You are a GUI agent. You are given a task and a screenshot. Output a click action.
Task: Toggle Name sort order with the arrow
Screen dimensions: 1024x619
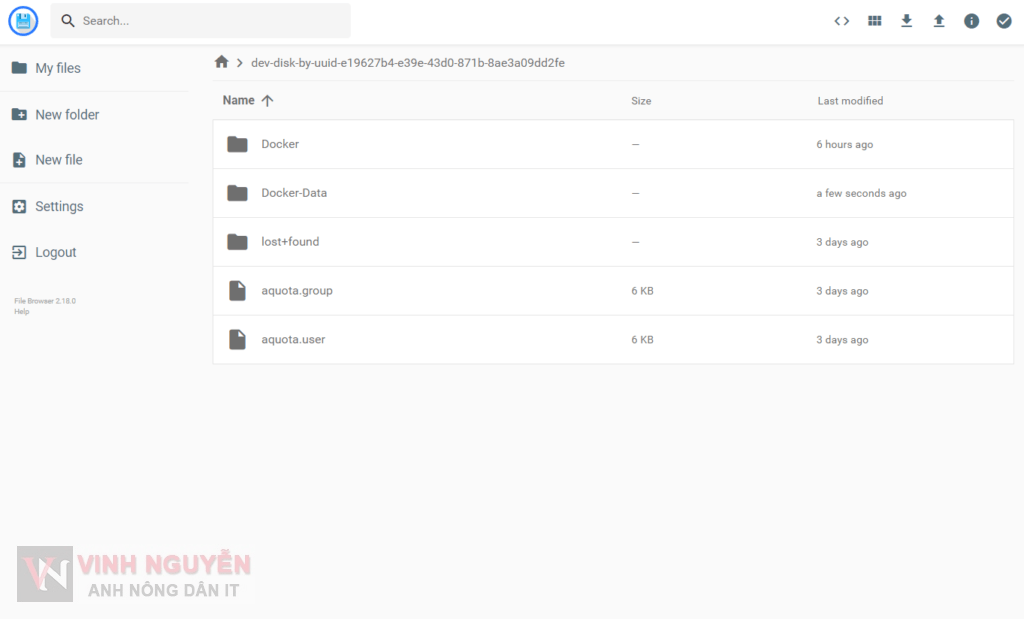pyautogui.click(x=269, y=100)
